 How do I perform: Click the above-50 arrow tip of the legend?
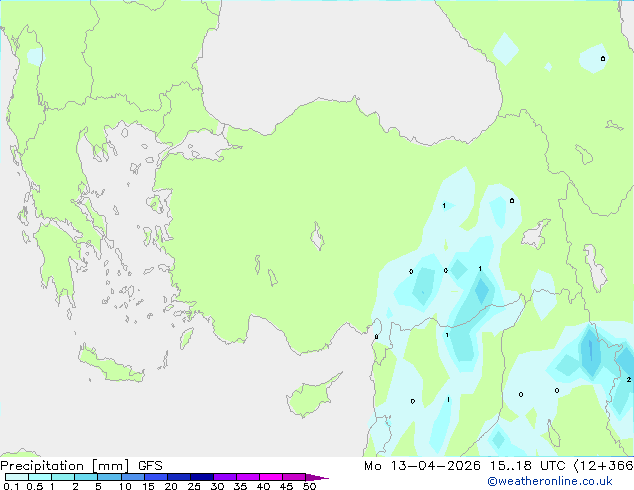(317, 477)
